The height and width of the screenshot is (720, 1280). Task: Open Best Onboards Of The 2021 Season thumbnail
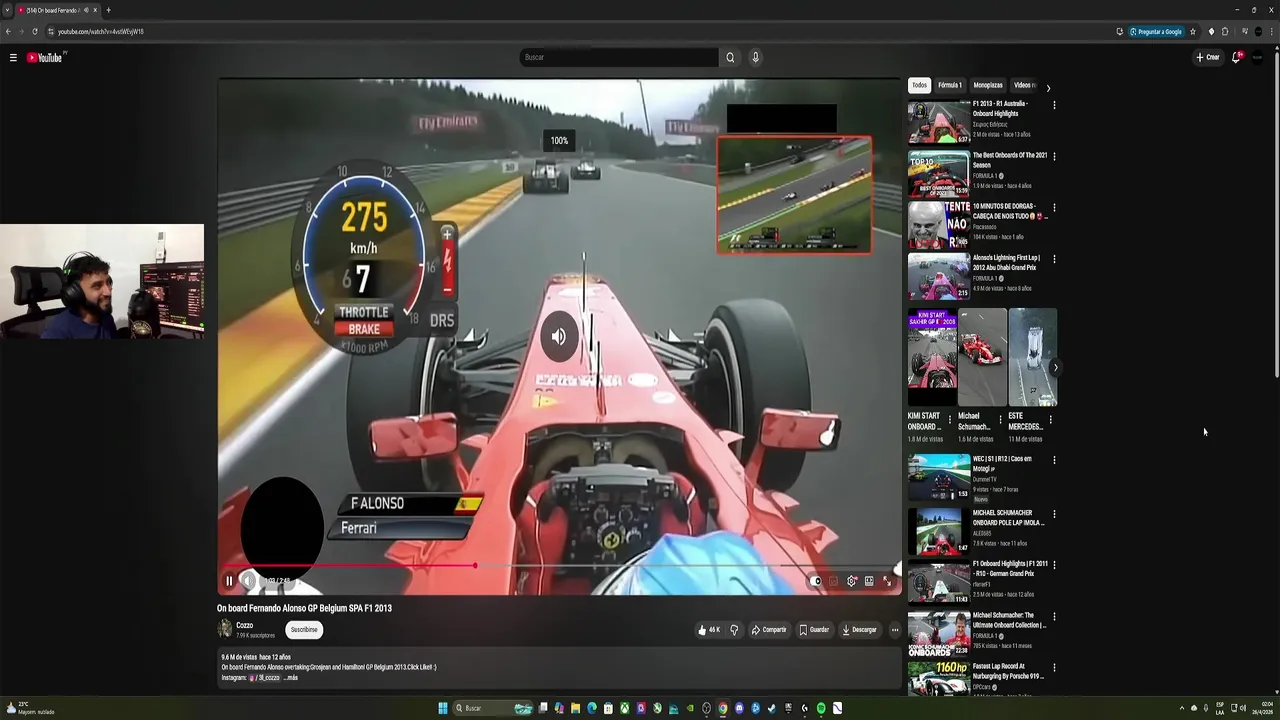pyautogui.click(x=939, y=174)
